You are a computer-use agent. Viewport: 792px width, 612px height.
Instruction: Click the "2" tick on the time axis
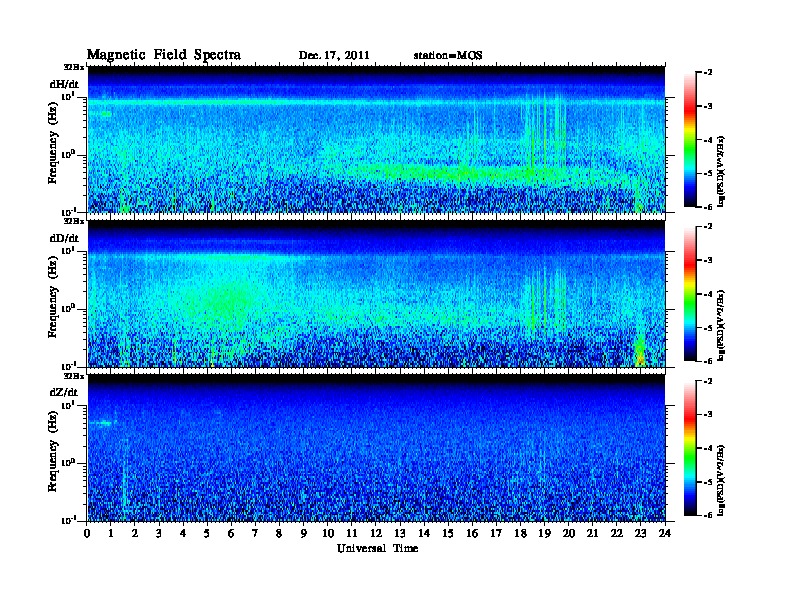[135, 533]
